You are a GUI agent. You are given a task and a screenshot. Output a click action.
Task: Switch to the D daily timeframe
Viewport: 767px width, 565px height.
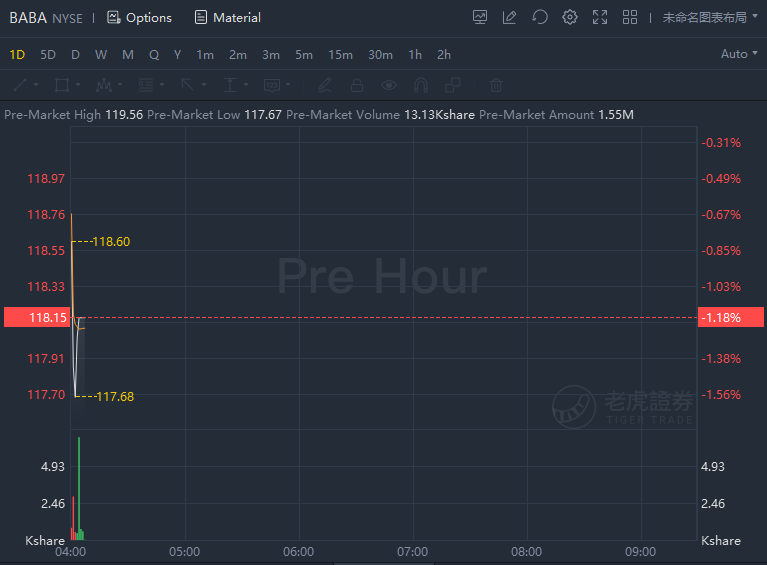(x=75, y=54)
